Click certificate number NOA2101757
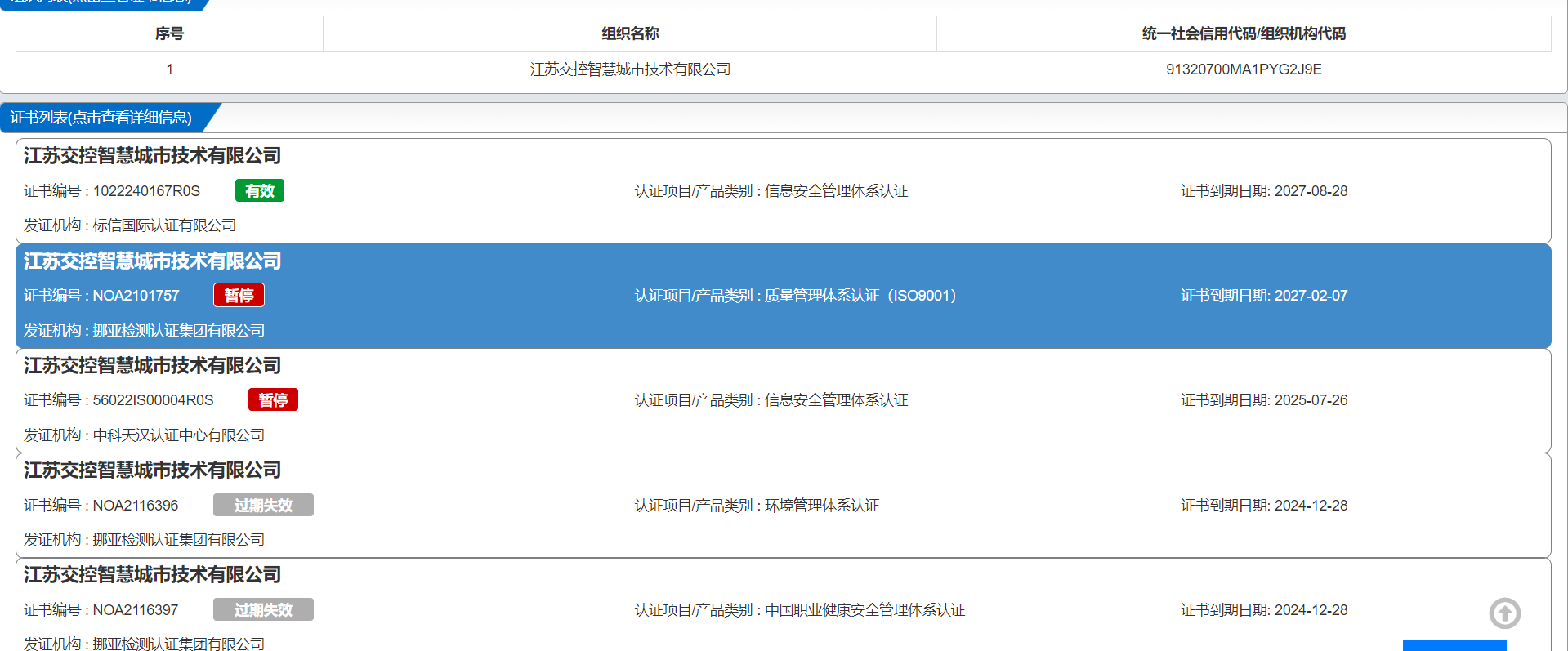Screen dimensions: 1568x651 [x=136, y=296]
